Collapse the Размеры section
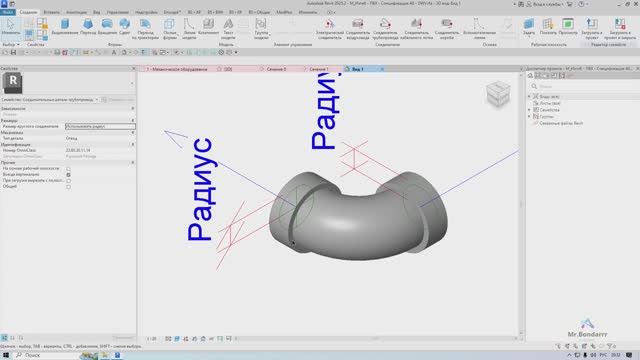 pos(132,120)
